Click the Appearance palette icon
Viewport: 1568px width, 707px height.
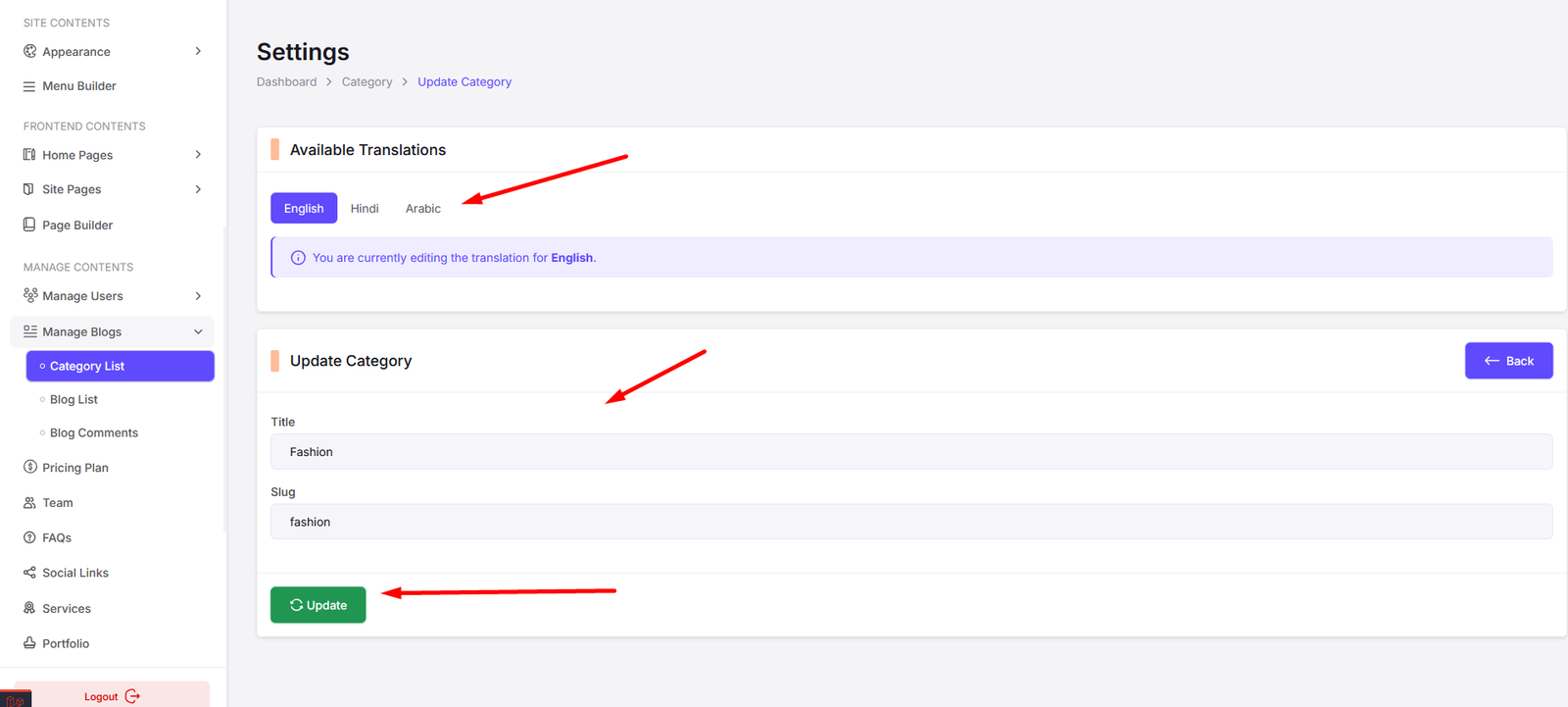click(x=29, y=51)
